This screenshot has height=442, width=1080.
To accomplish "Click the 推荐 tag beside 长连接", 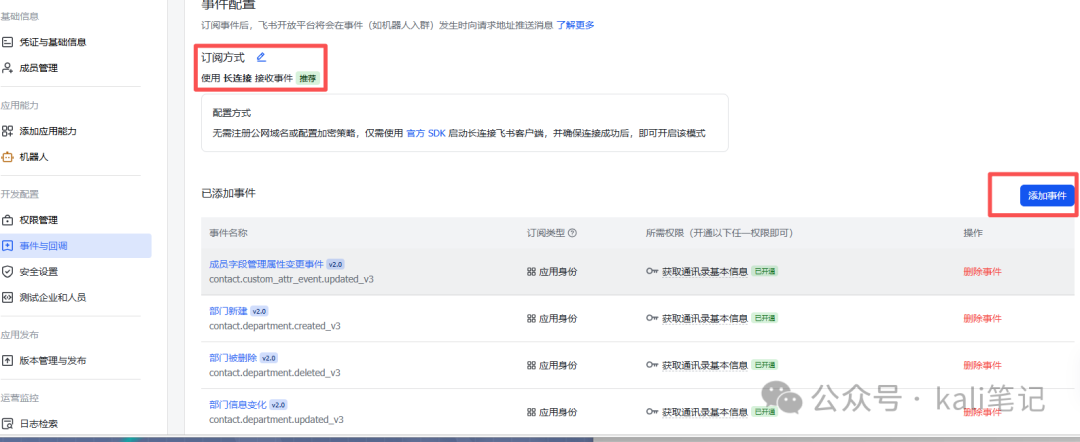I will (308, 78).
